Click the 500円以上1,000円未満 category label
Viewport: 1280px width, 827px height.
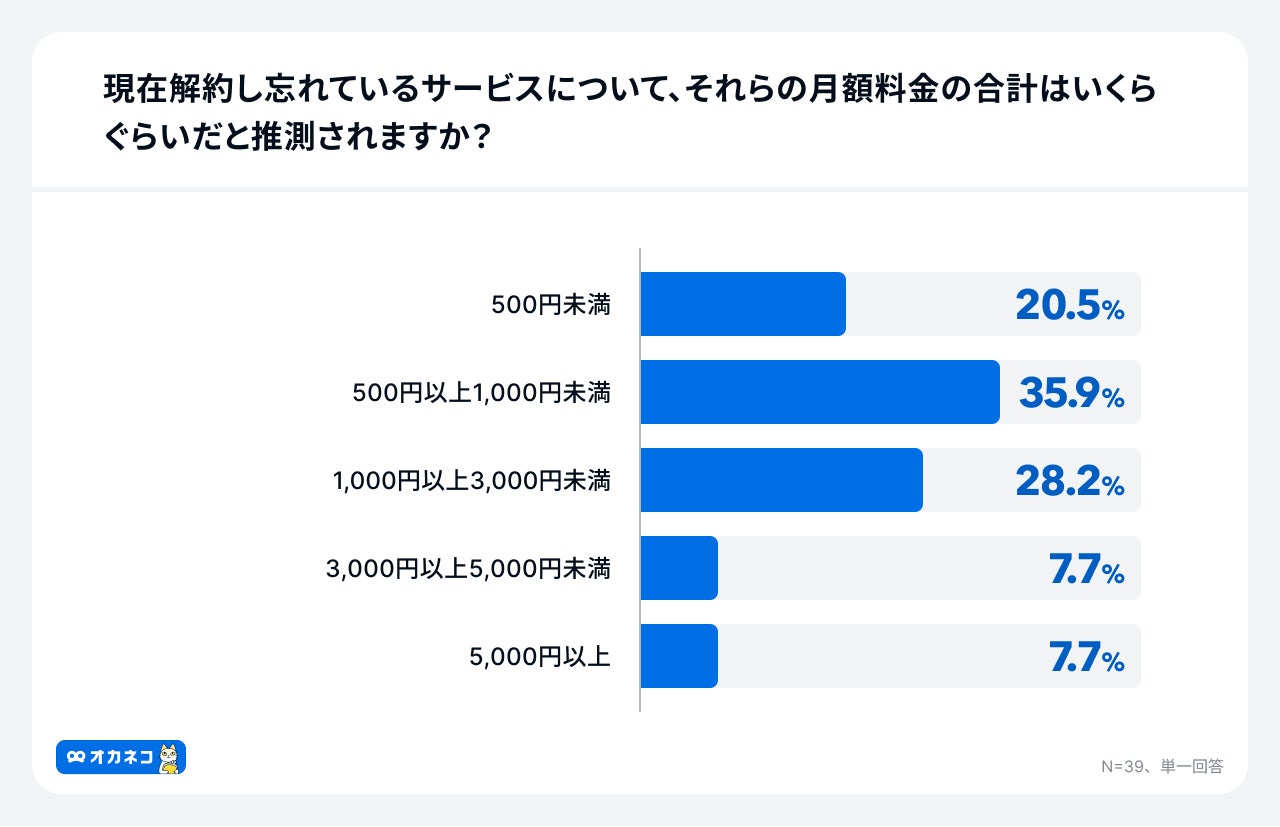(481, 393)
